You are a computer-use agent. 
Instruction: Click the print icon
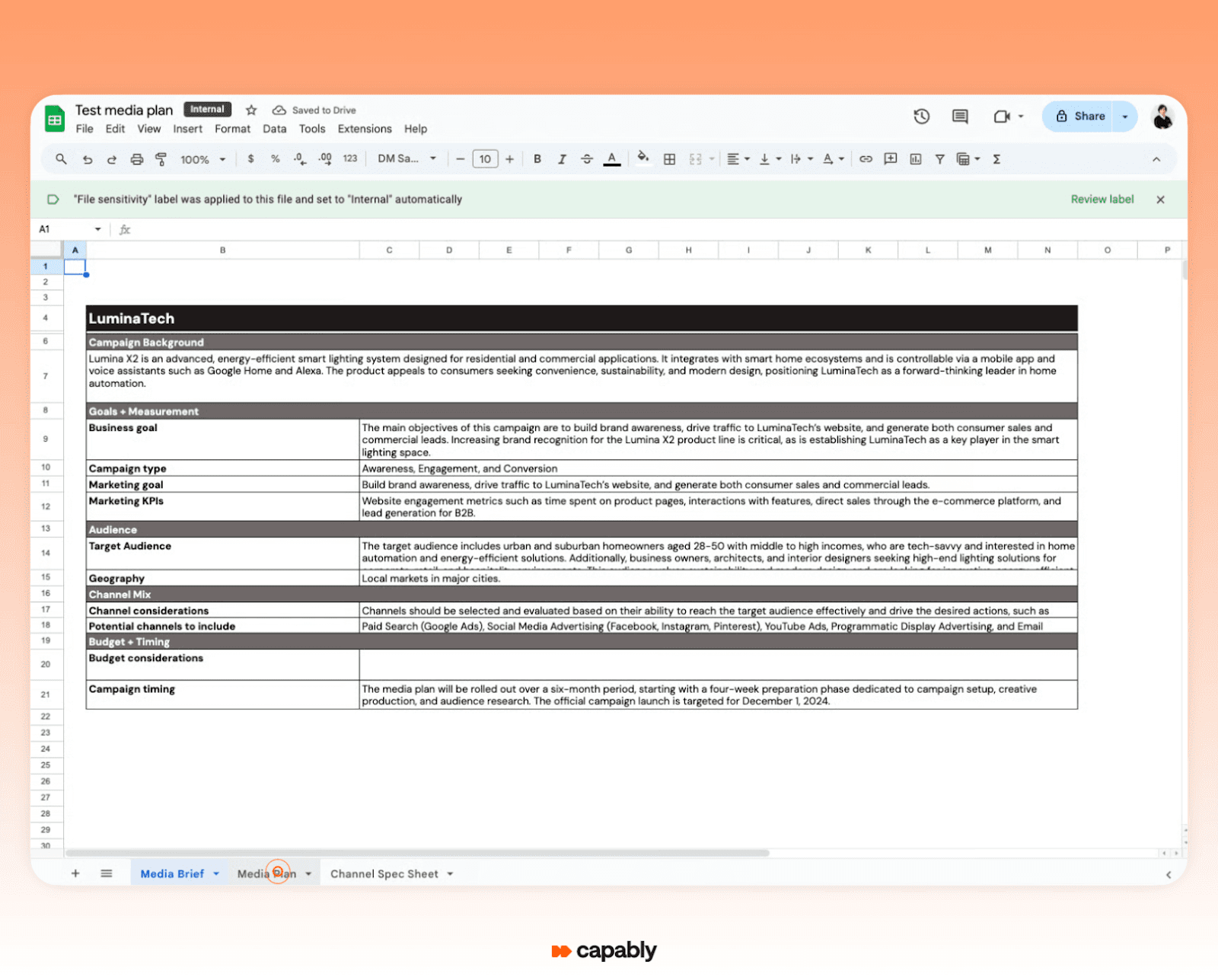pyautogui.click(x=137, y=159)
